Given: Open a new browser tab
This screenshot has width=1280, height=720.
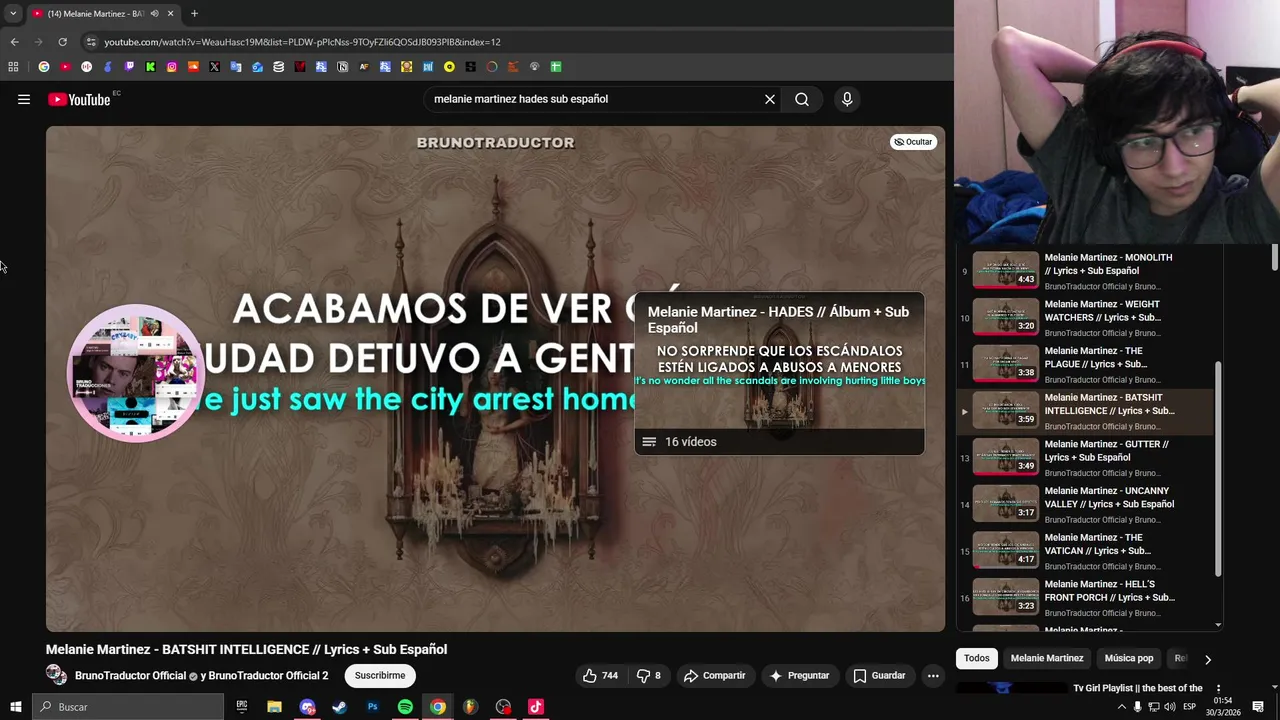Looking at the screenshot, I should click(194, 14).
